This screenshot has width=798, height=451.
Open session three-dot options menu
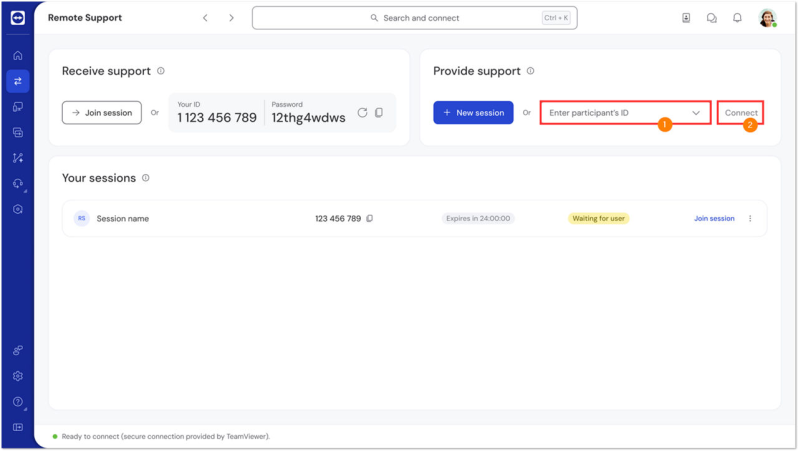pos(750,218)
